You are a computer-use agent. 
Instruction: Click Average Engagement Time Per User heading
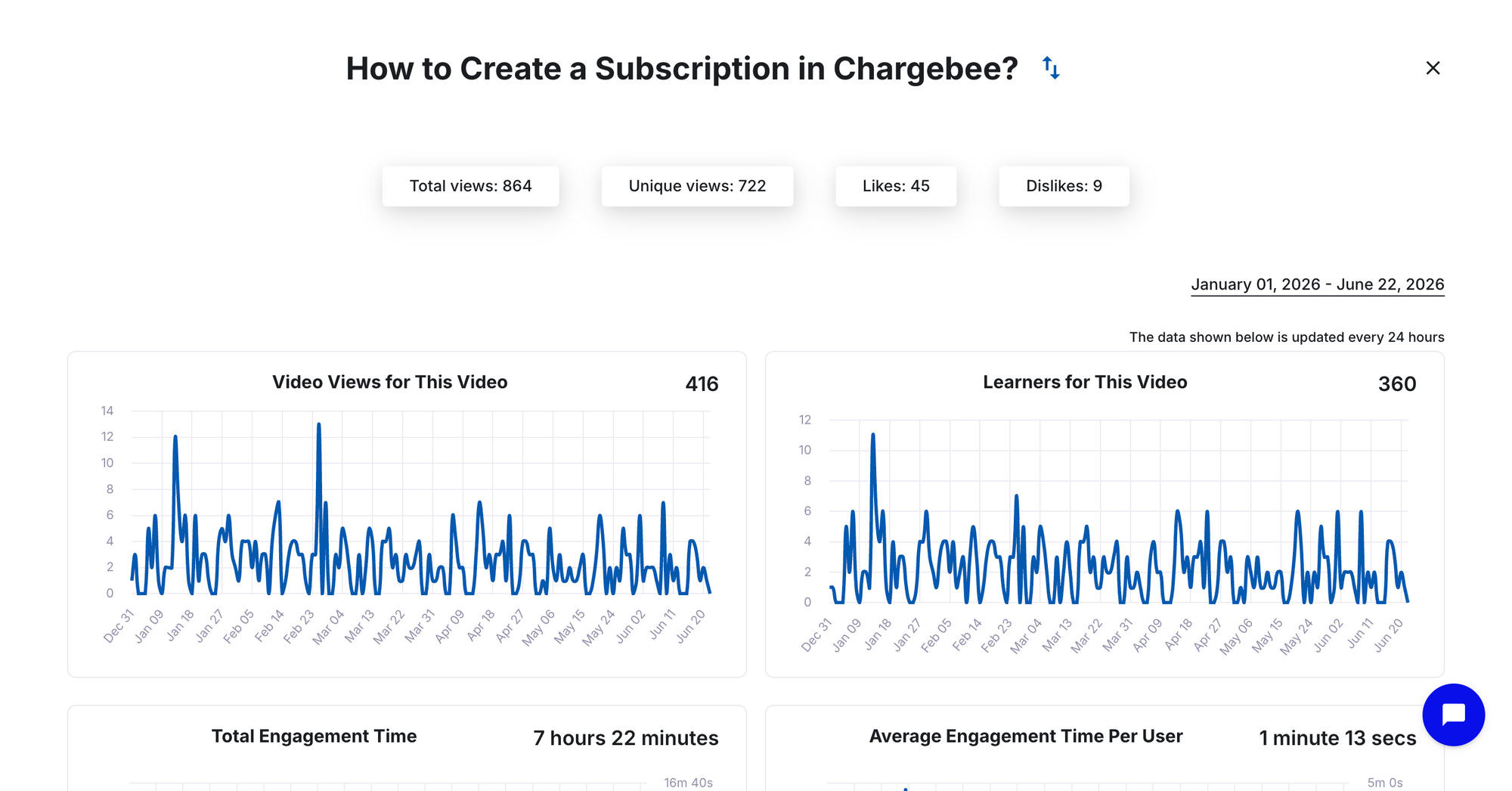1026,737
